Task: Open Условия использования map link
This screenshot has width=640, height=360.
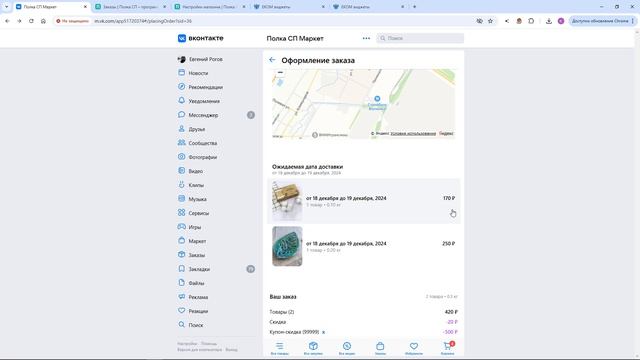Action: click(x=413, y=133)
